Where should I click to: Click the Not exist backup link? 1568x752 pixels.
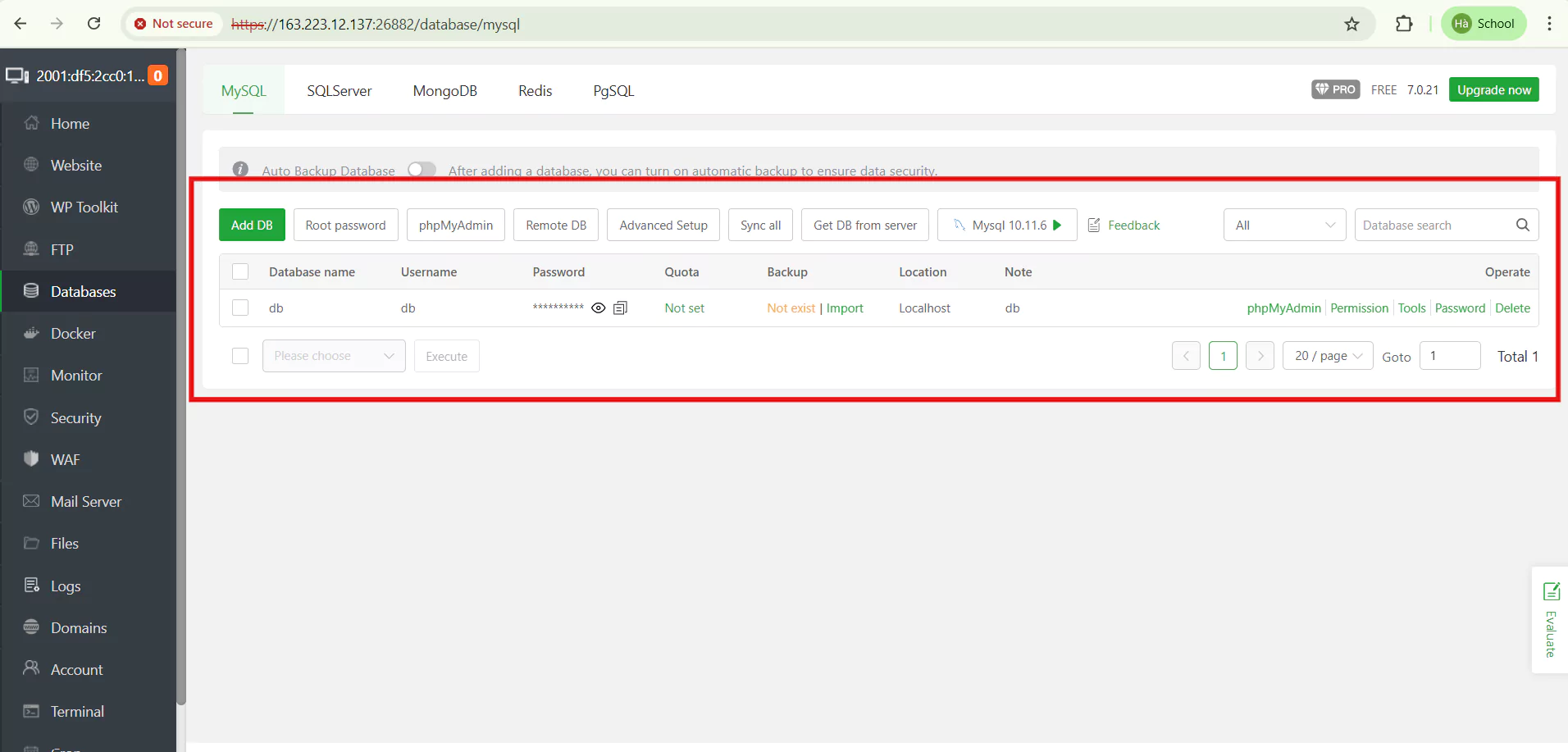tap(791, 308)
